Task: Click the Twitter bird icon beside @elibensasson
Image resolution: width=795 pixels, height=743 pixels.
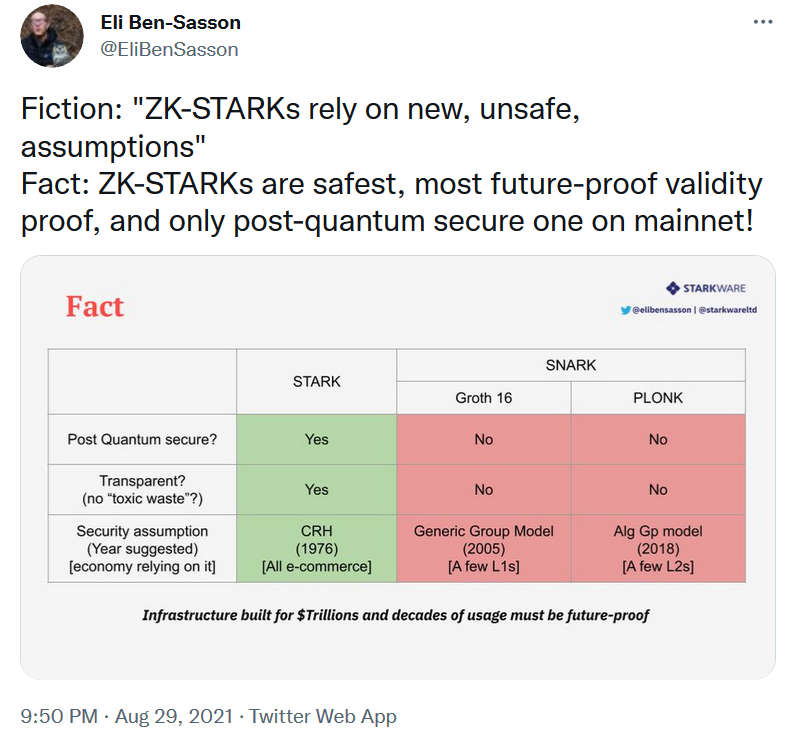Action: click(625, 311)
